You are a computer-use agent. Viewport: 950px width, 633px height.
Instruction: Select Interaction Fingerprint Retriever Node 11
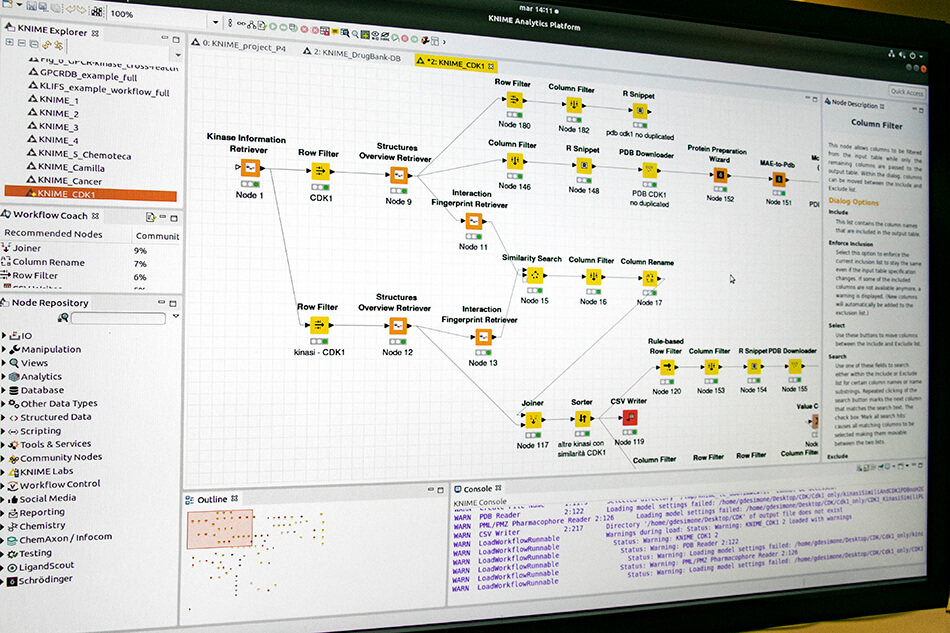tap(474, 220)
